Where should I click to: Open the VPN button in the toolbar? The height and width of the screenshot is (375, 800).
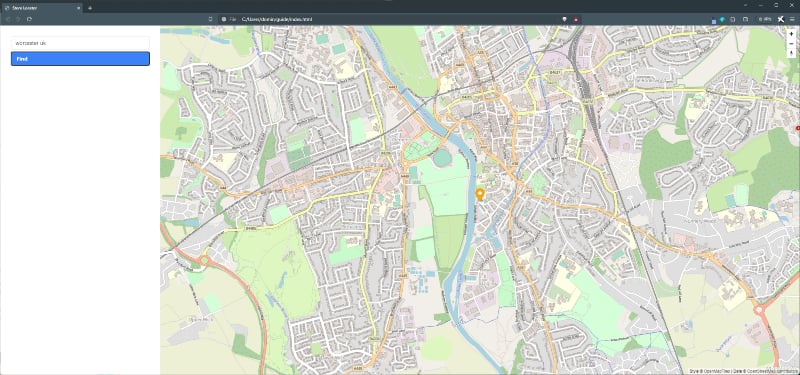764,19
